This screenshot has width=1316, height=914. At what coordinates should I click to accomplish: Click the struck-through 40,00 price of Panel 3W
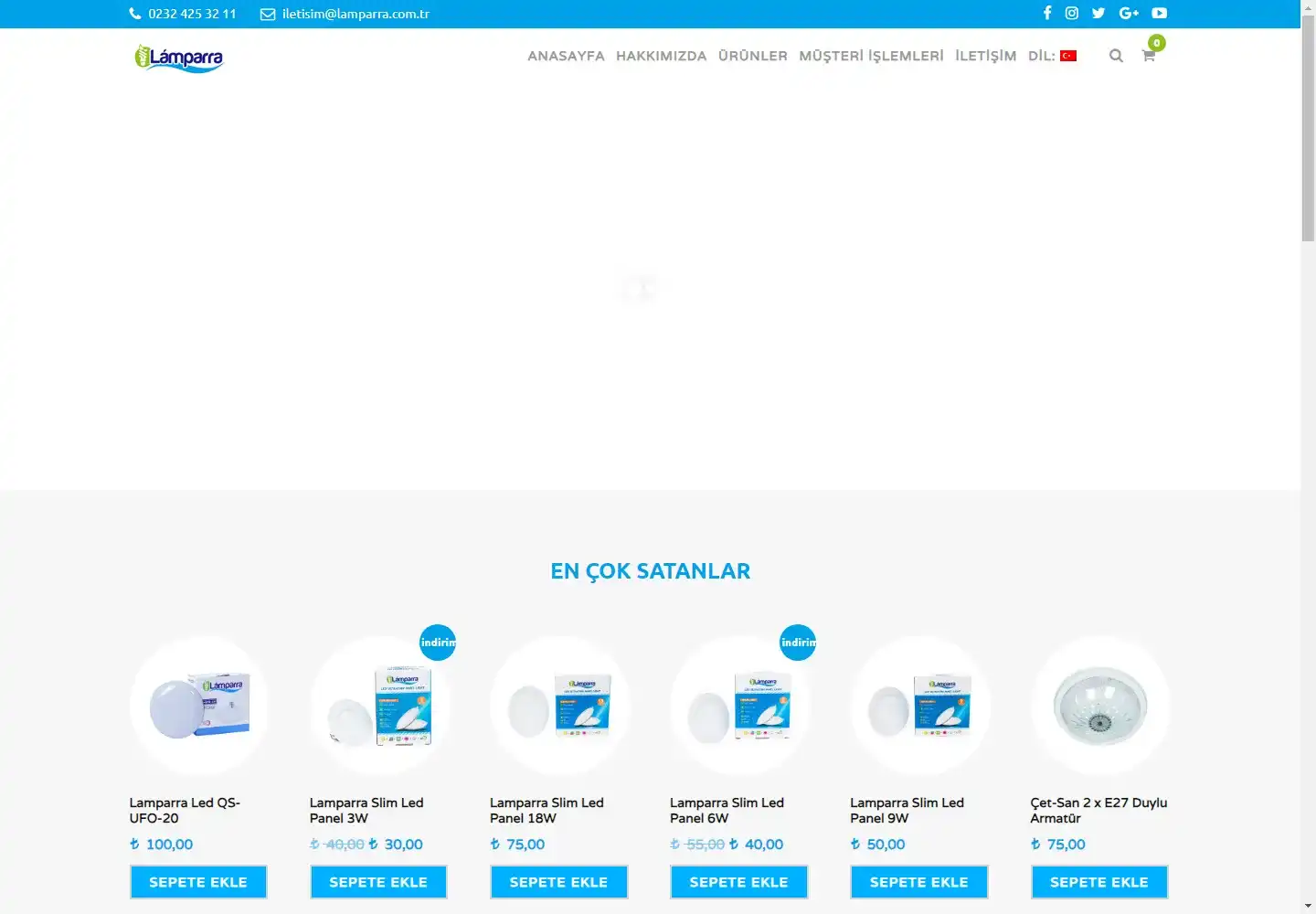337,845
